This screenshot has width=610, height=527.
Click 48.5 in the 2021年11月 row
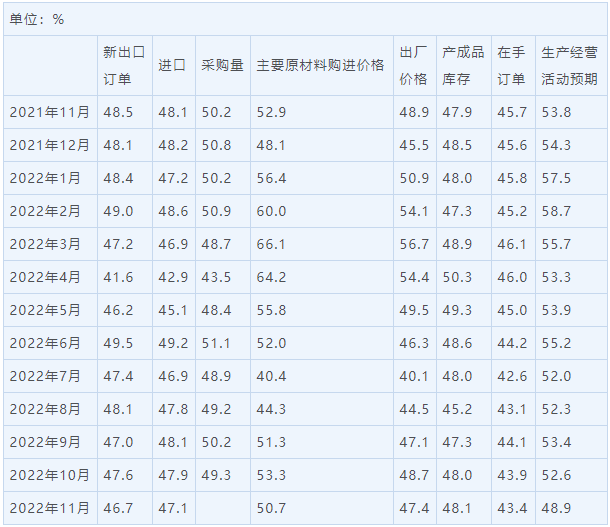118,112
